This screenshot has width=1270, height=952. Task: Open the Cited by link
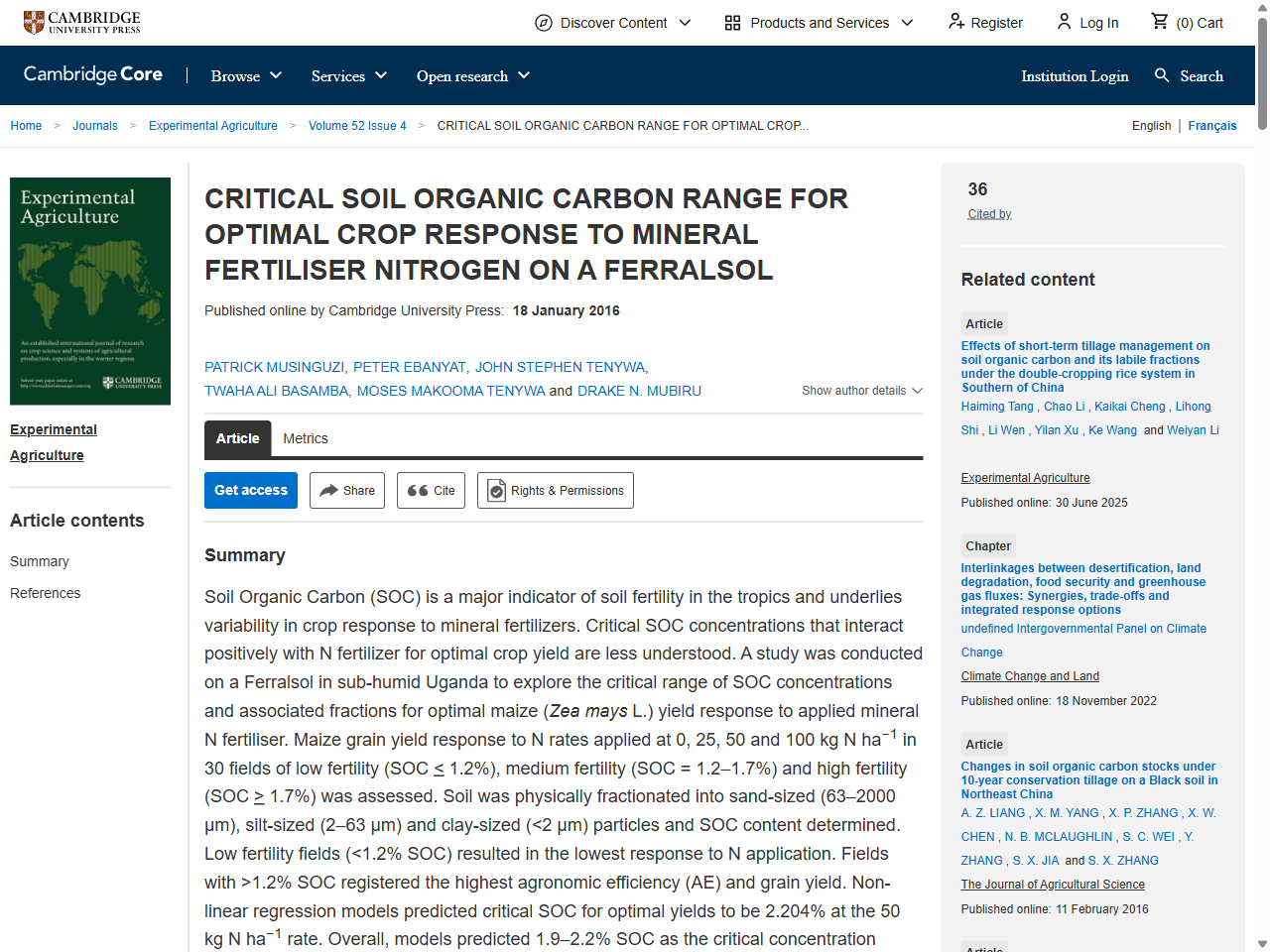point(988,213)
